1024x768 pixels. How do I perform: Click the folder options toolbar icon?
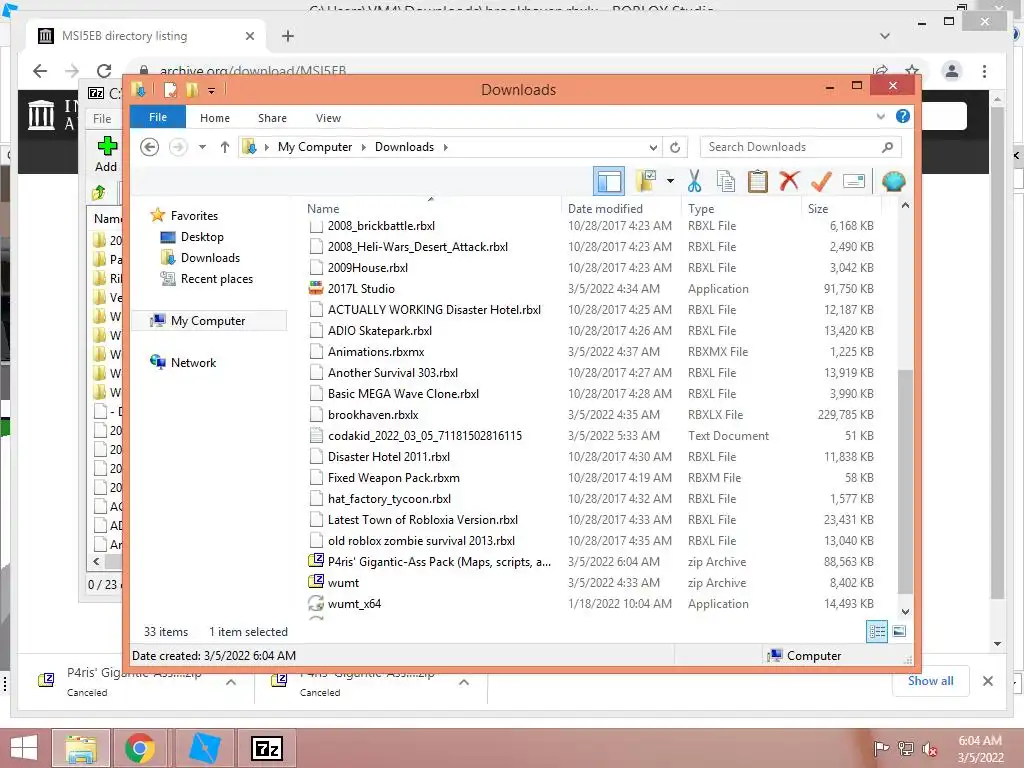[x=645, y=181]
